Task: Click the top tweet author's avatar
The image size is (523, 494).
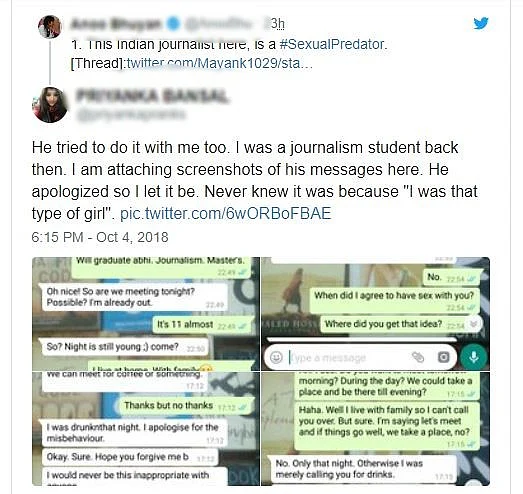Action: point(50,27)
